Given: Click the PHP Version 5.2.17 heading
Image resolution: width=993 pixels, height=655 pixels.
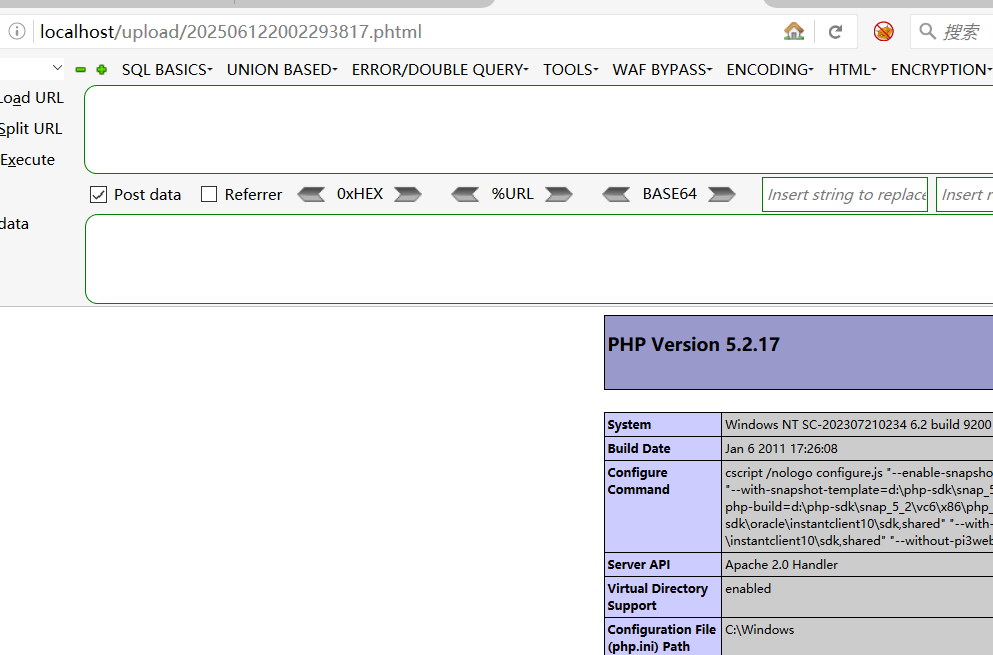Looking at the screenshot, I should [693, 345].
